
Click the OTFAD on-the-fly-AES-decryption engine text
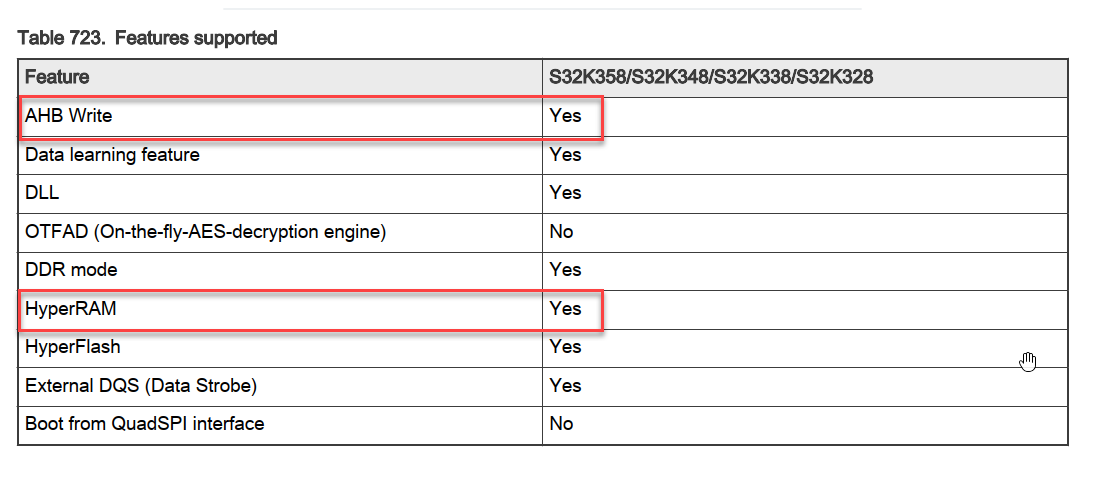(205, 232)
